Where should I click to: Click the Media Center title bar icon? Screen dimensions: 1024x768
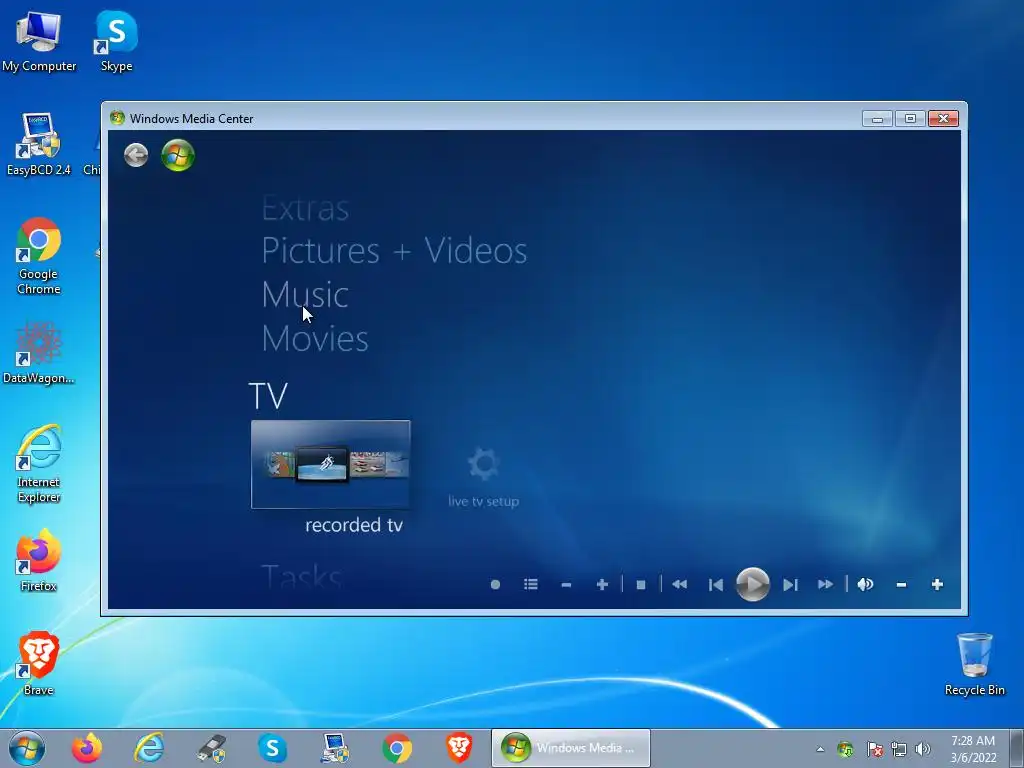coord(118,118)
